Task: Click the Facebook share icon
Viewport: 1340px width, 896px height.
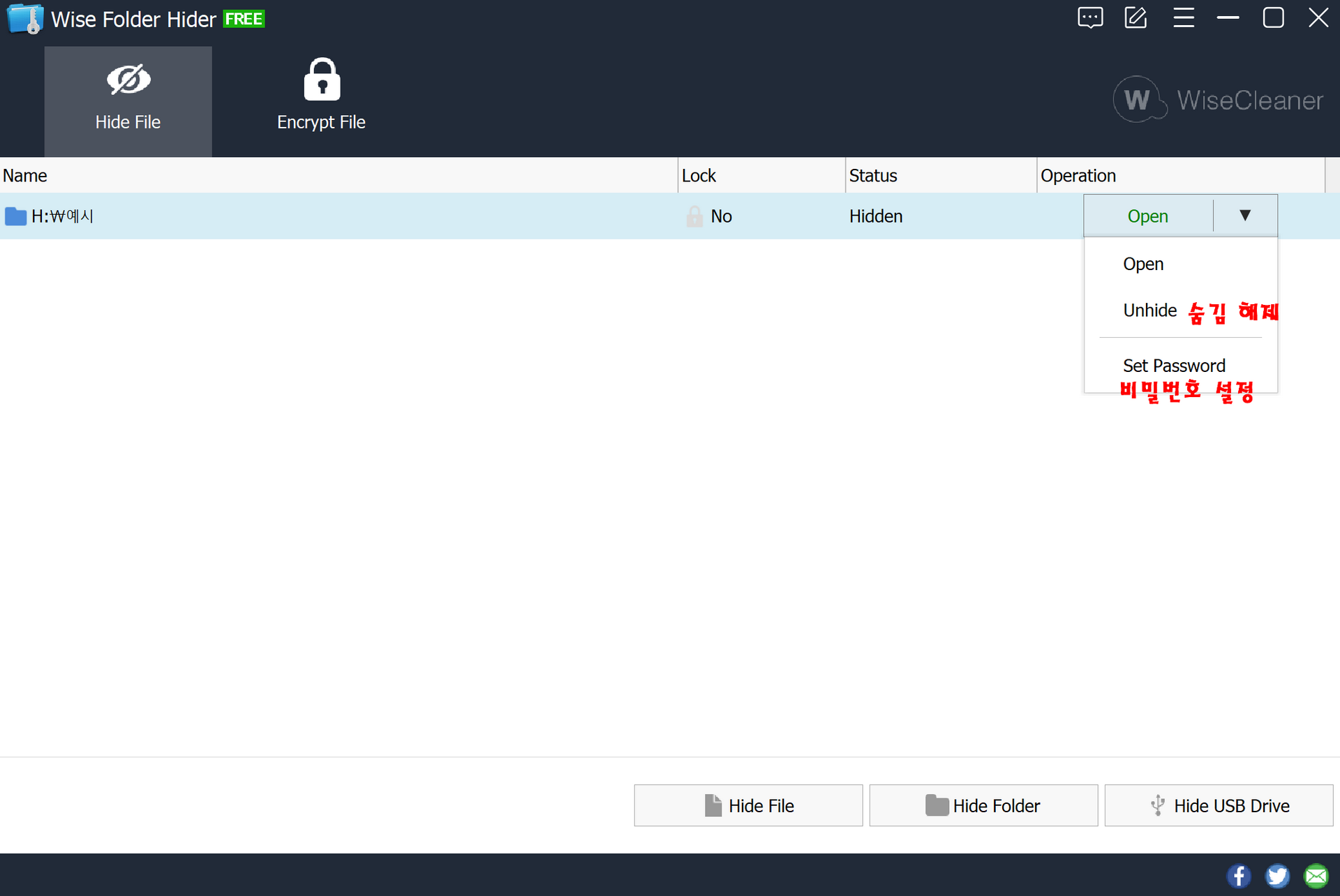Action: point(1238,876)
